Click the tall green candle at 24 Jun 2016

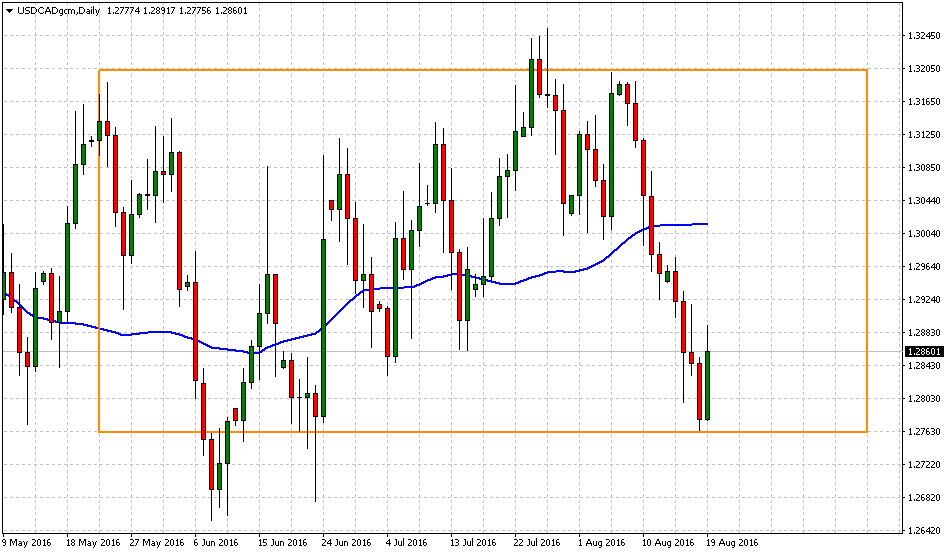[x=323, y=328]
